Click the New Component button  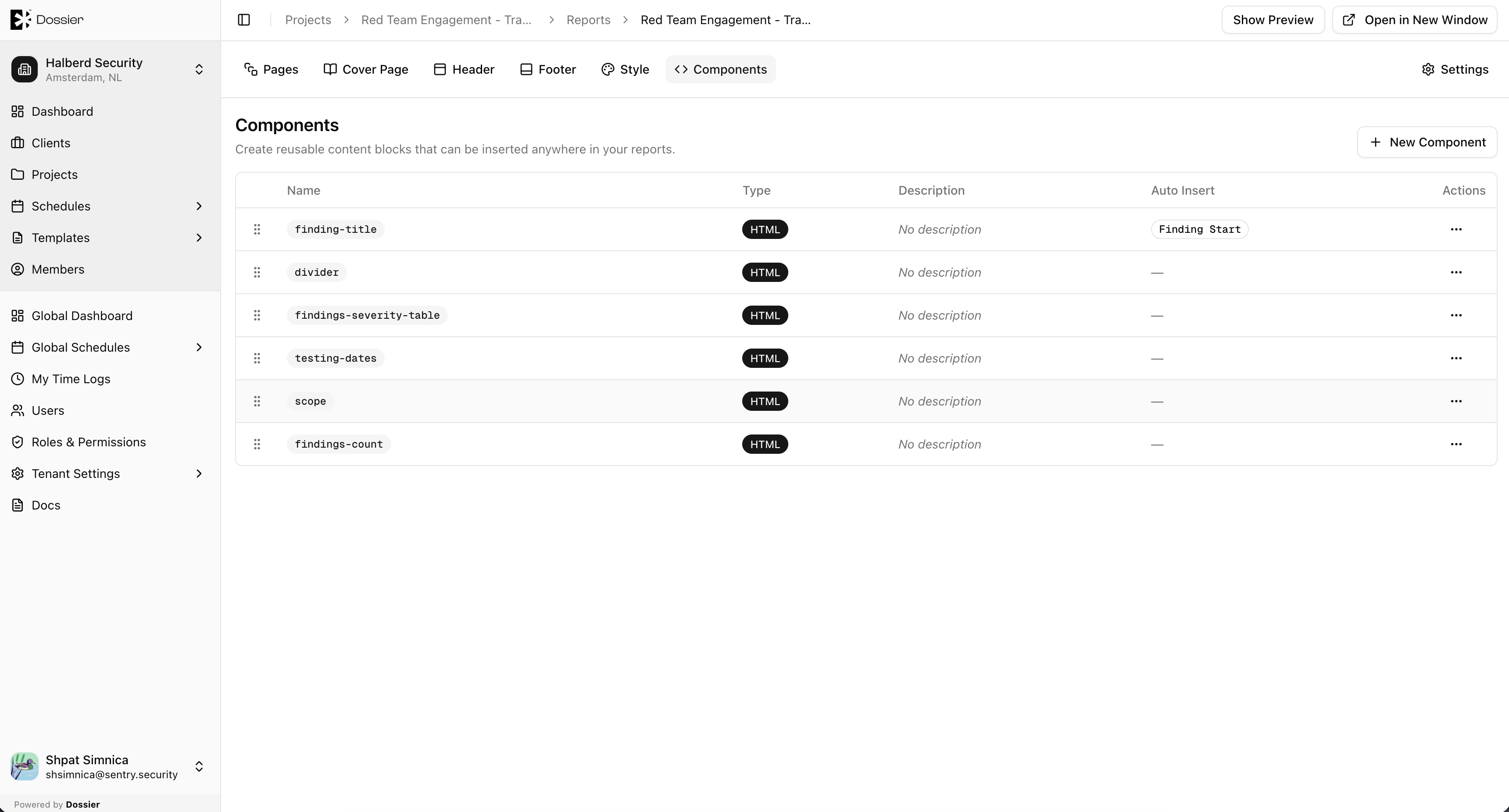[1427, 142]
